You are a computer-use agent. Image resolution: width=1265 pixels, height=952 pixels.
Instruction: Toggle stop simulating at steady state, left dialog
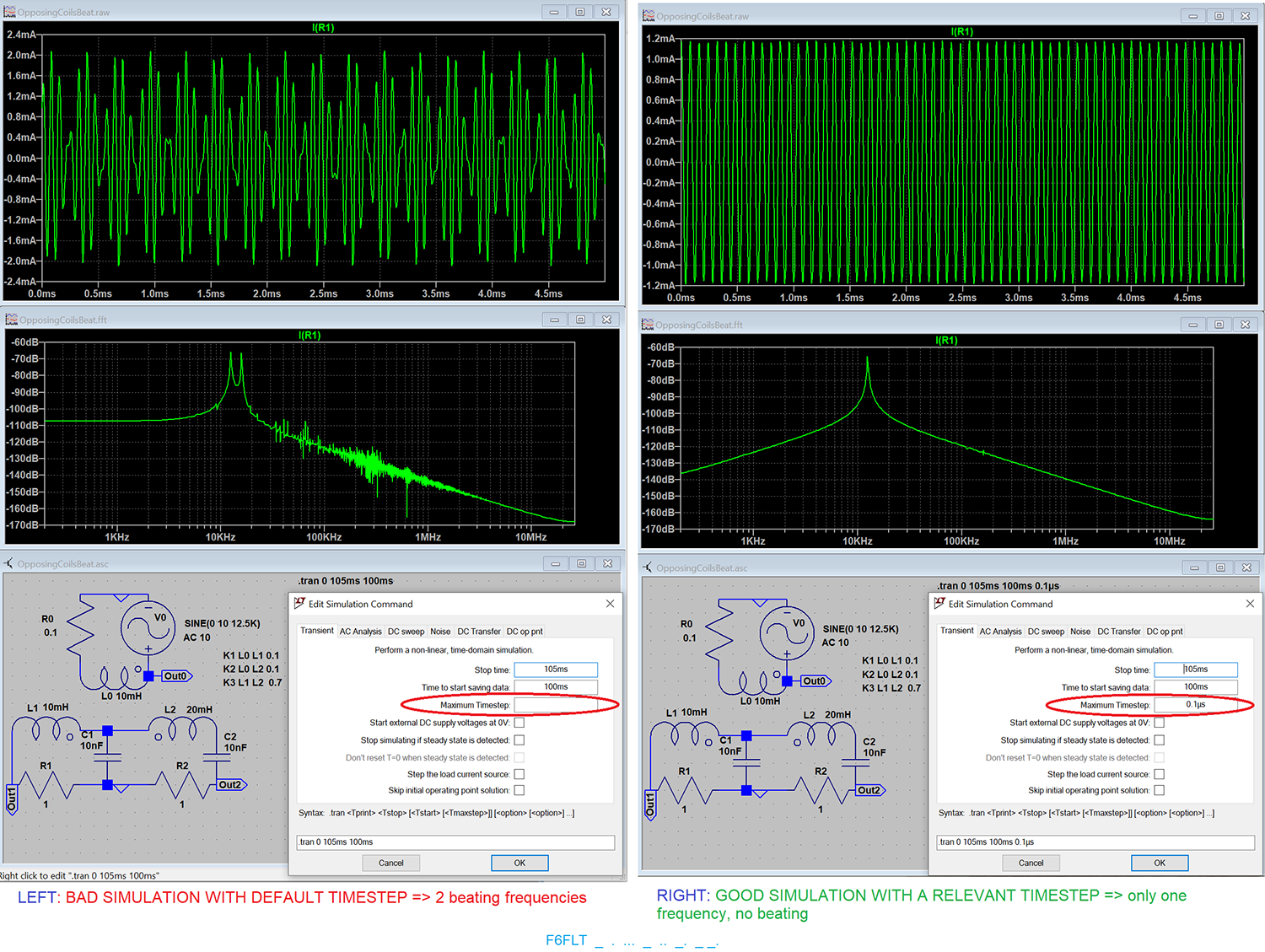click(x=519, y=740)
